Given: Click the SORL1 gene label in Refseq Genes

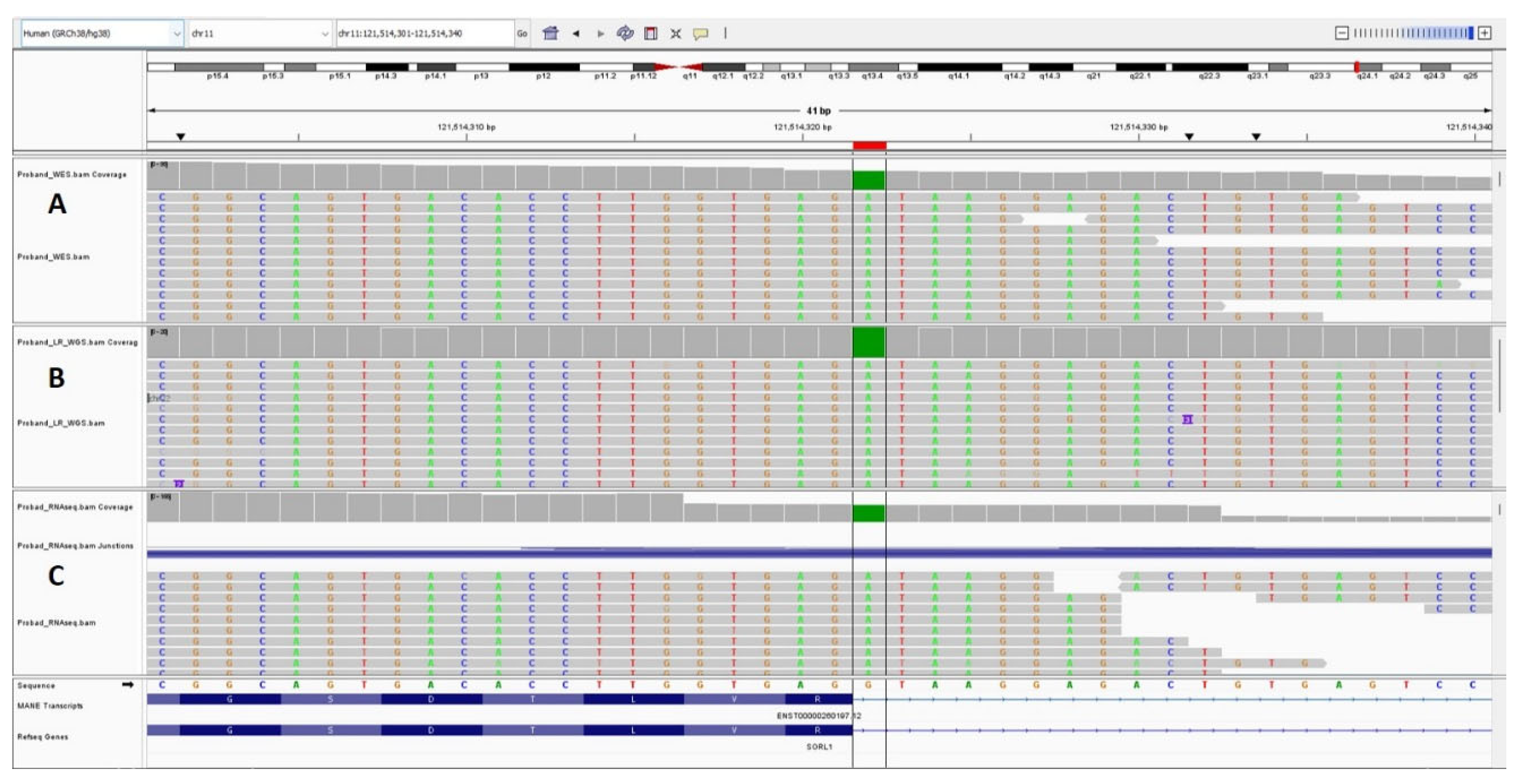Looking at the screenshot, I should [819, 746].
